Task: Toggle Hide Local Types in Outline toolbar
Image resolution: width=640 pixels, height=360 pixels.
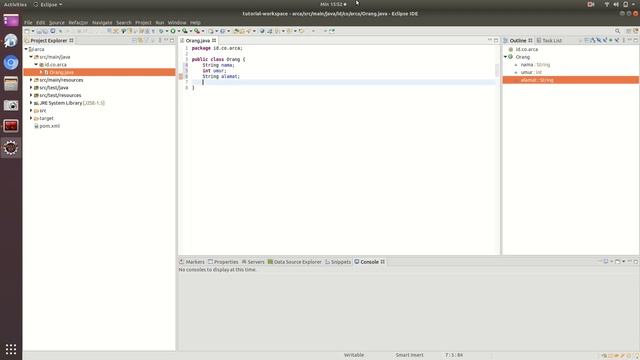Action: [x=617, y=40]
